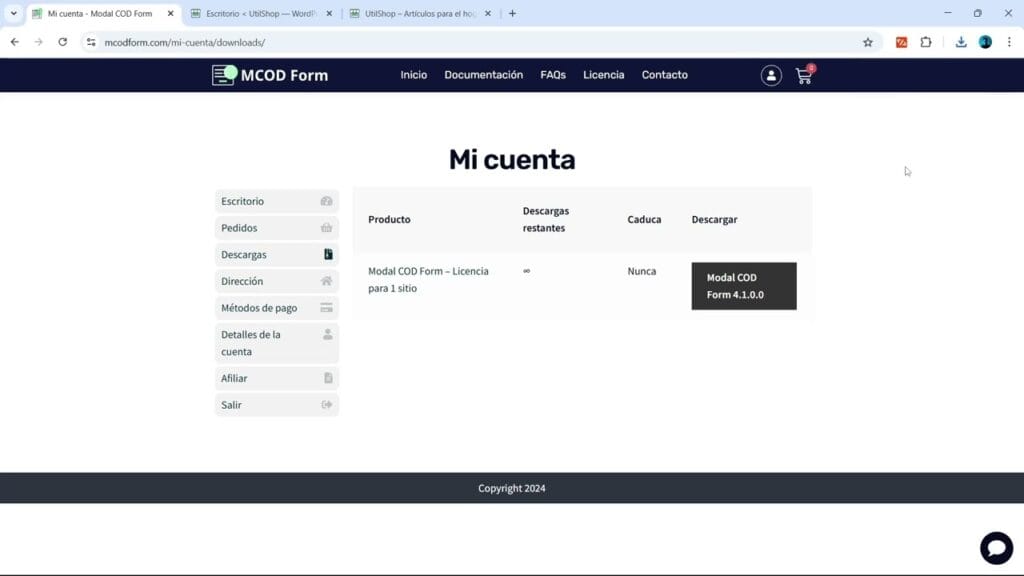
Task: Close the UtilShop Artículos tab
Action: coord(488,13)
